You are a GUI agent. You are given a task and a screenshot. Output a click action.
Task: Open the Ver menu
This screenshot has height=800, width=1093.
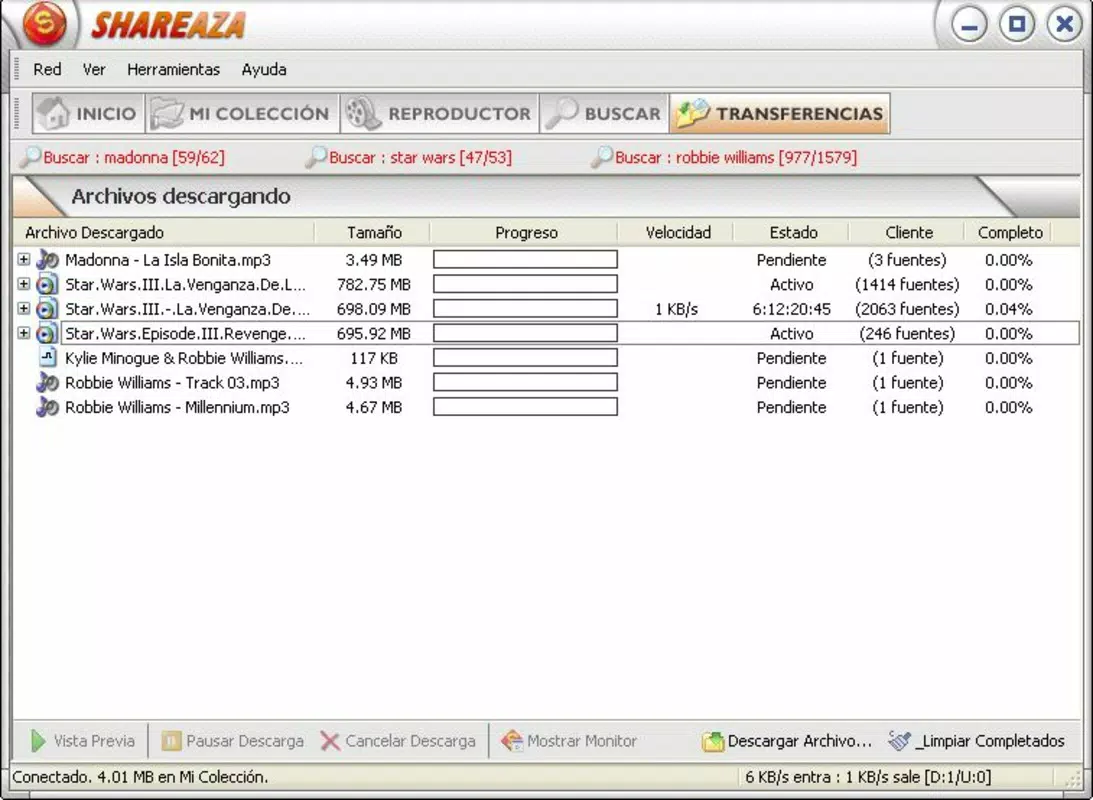pos(94,70)
